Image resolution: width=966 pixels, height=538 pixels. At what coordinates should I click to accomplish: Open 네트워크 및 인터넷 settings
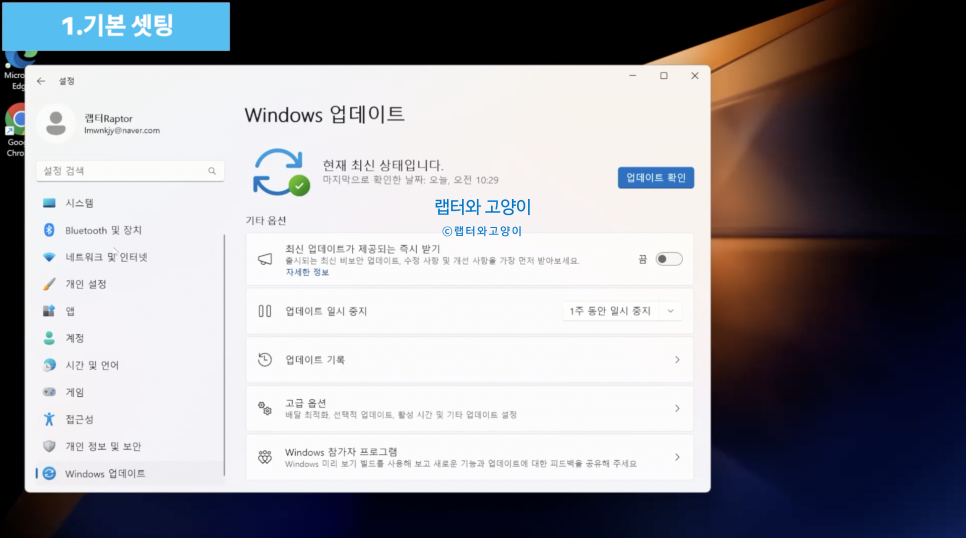point(129,257)
